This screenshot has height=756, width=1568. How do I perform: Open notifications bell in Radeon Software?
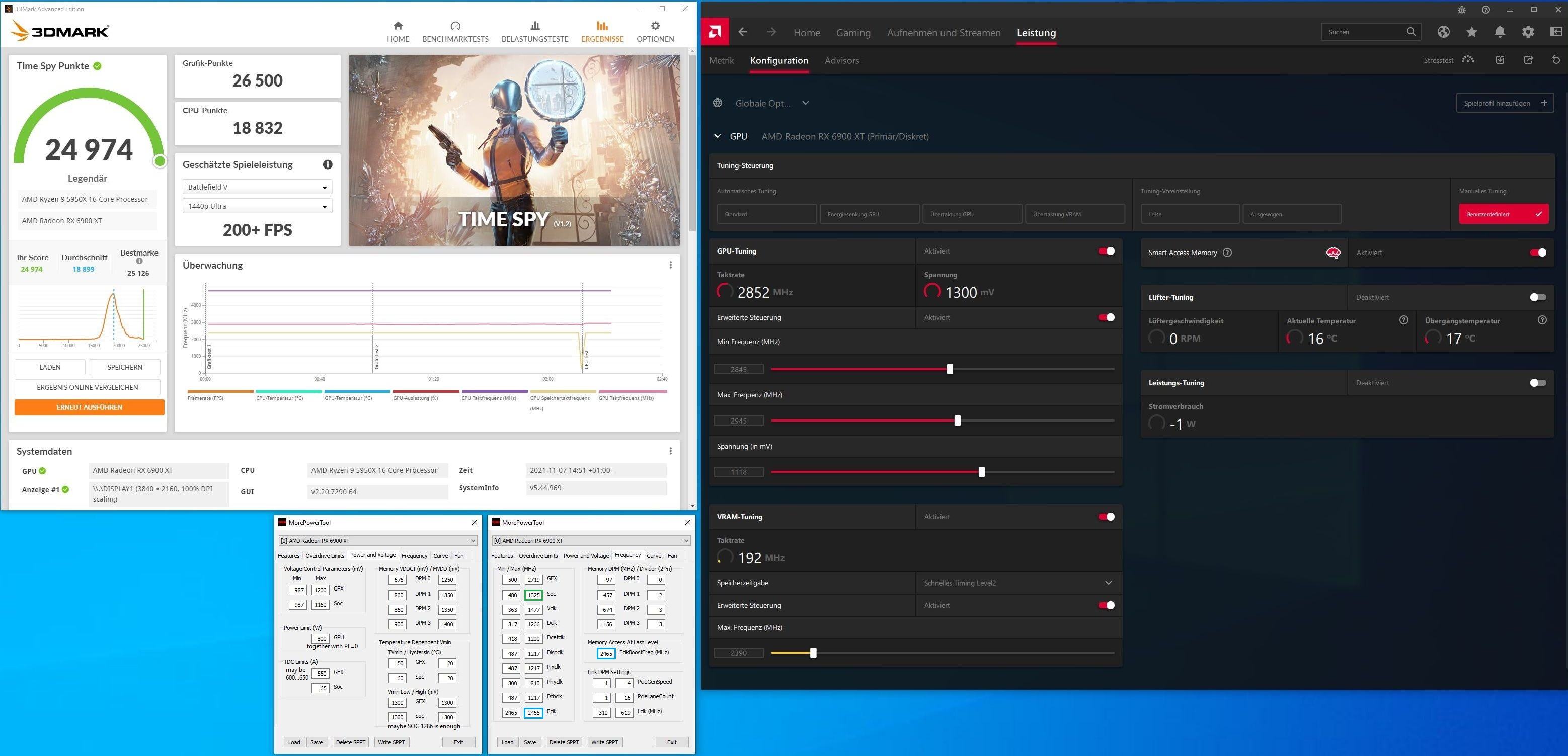coord(1500,32)
